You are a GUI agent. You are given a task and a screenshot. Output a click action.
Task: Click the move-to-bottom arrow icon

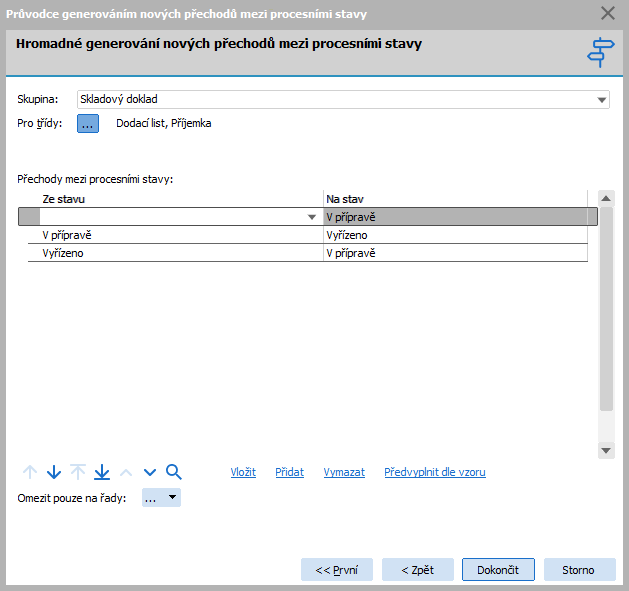[x=102, y=472]
